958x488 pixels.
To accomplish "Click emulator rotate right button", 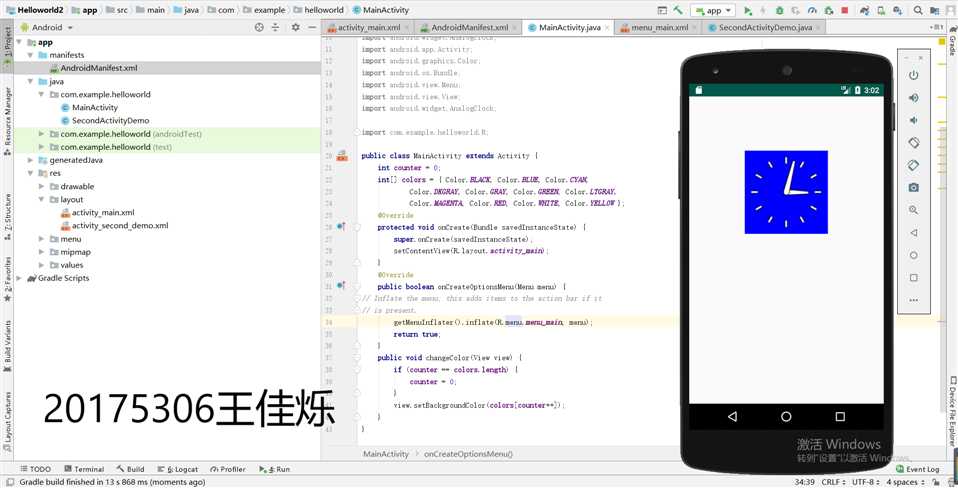I will tap(913, 165).
